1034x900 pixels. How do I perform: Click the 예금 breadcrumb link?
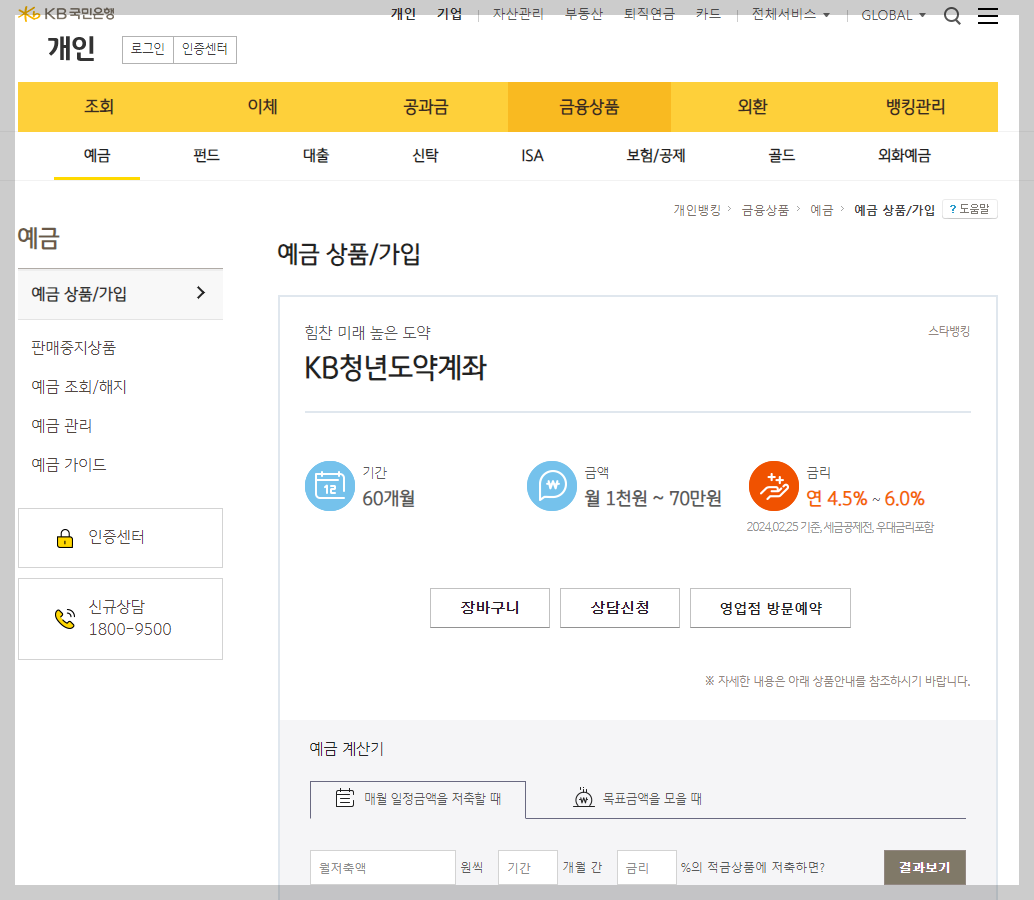tap(822, 210)
